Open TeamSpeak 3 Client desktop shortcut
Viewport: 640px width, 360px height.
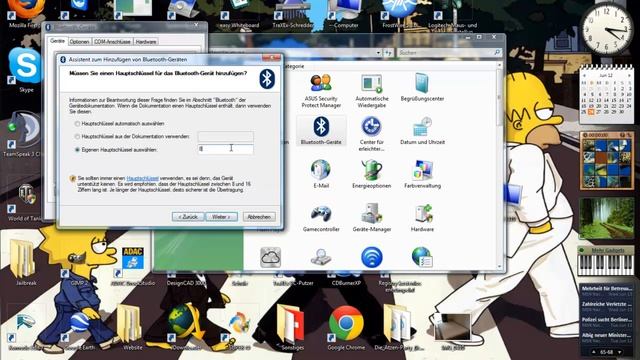tap(24, 135)
